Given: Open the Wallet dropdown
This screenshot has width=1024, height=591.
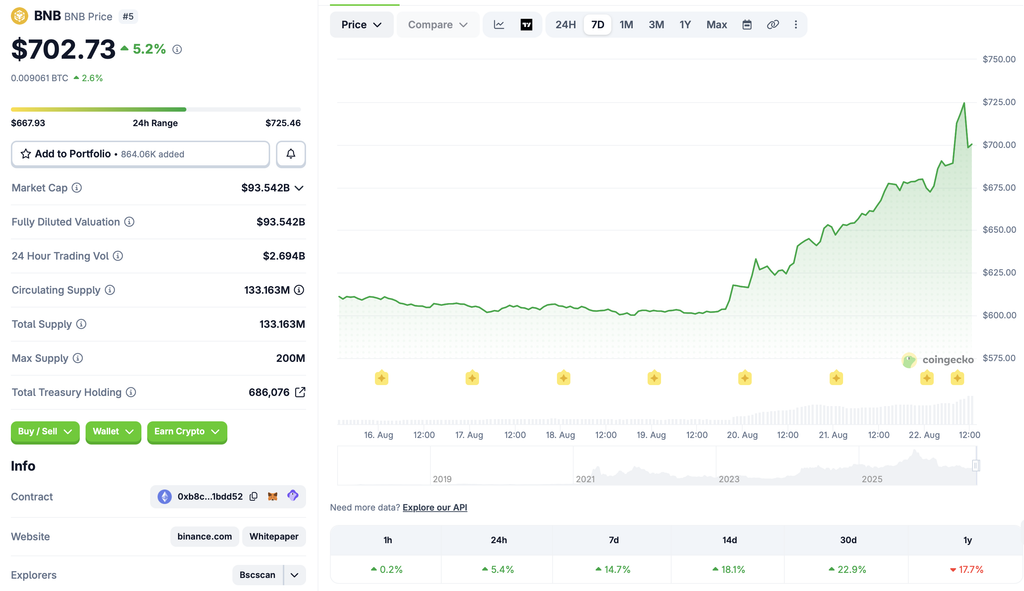Looking at the screenshot, I should [x=113, y=432].
